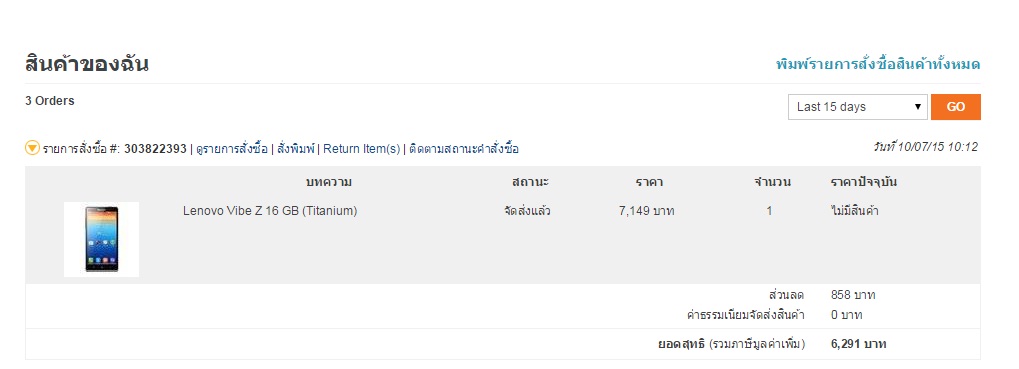Viewport: 1019px width, 369px height.
Task: Click the สินค้าของฉัน page heading
Action: pos(87,64)
